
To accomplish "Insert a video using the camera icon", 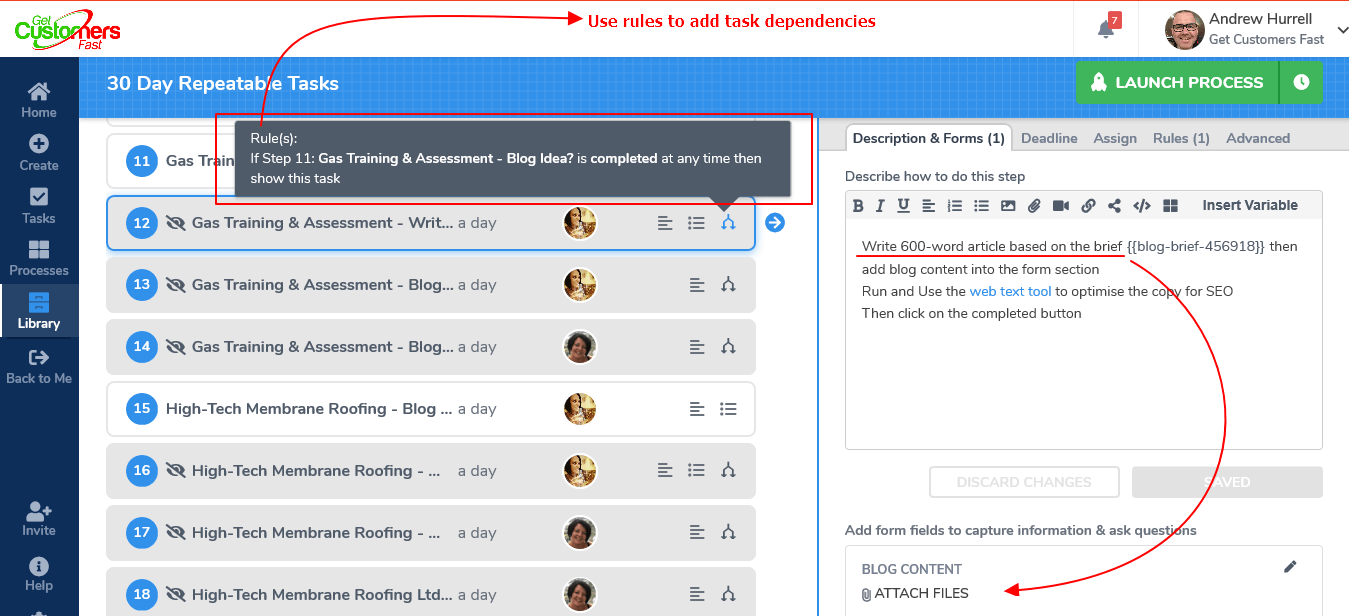I will click(x=1061, y=206).
